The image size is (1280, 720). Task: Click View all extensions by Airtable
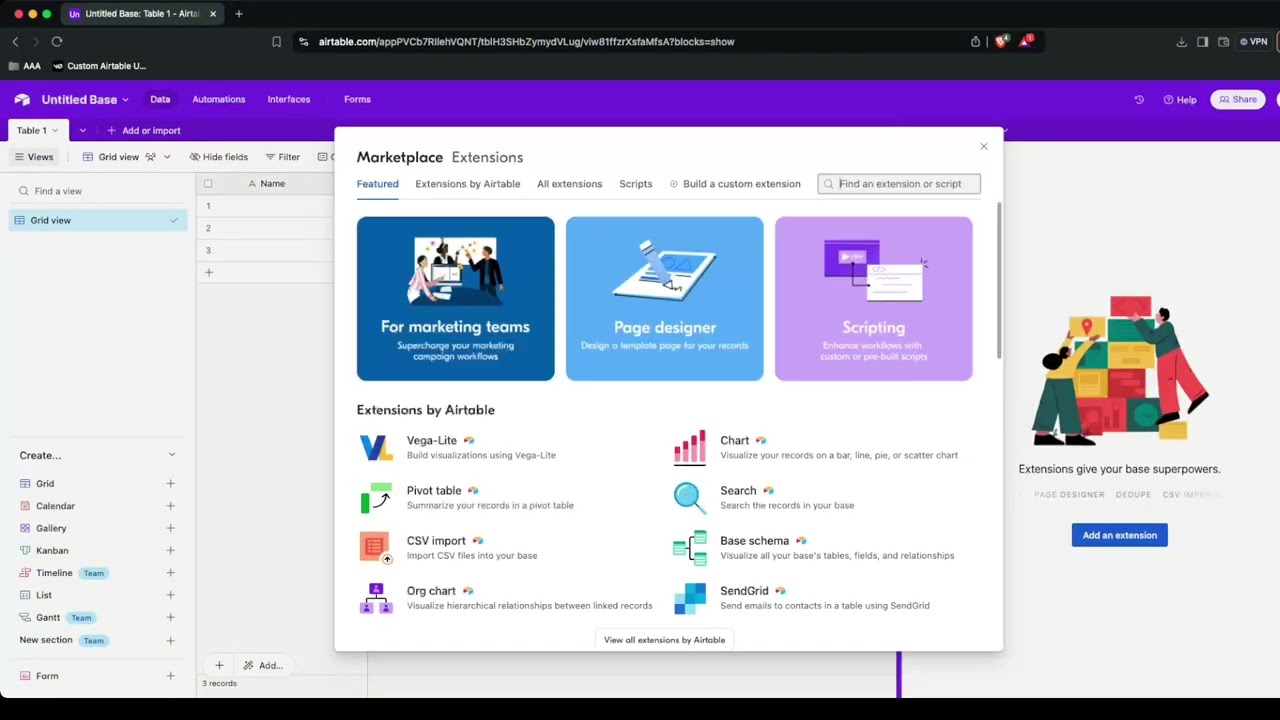pos(664,640)
